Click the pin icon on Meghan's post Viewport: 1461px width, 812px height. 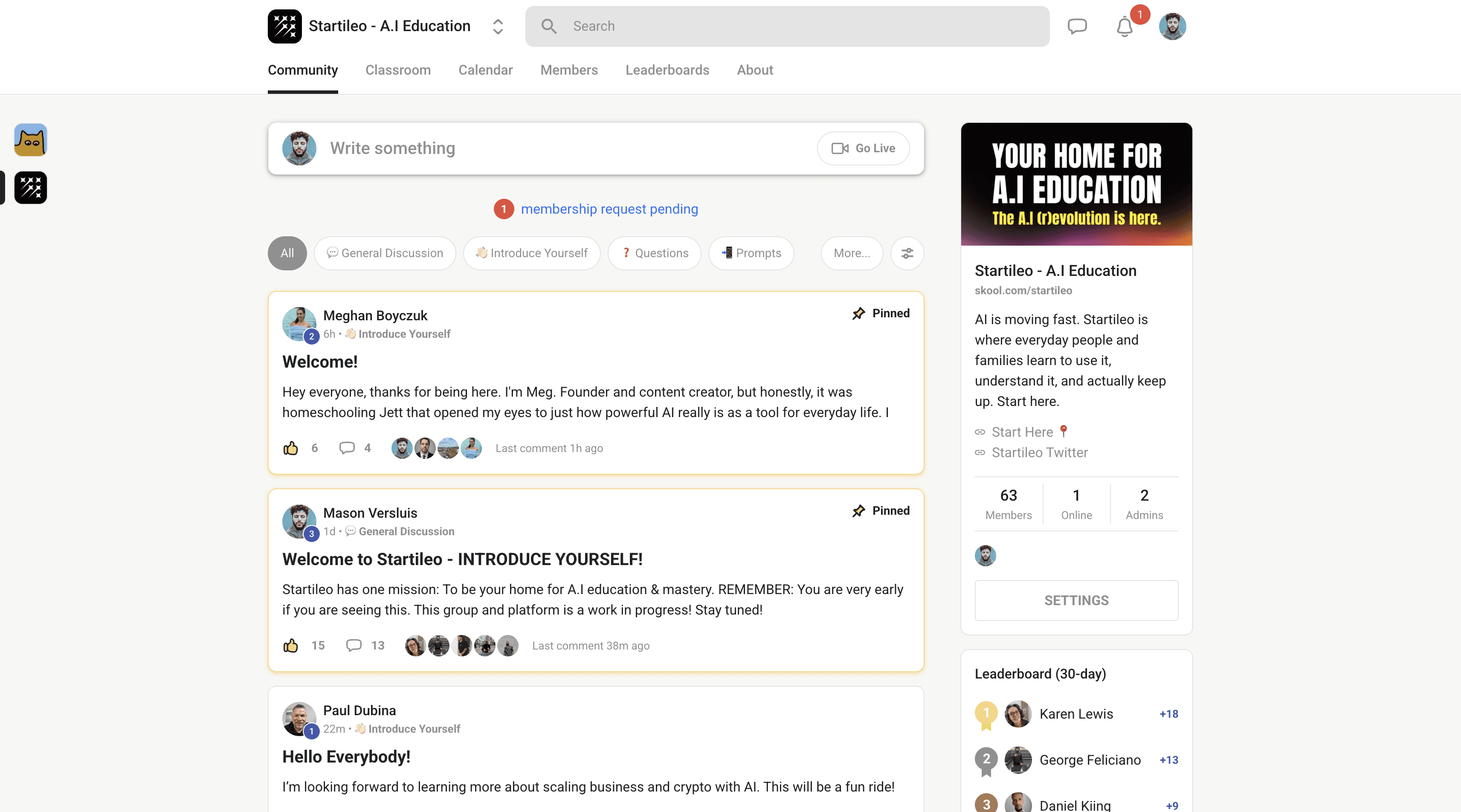(x=859, y=313)
